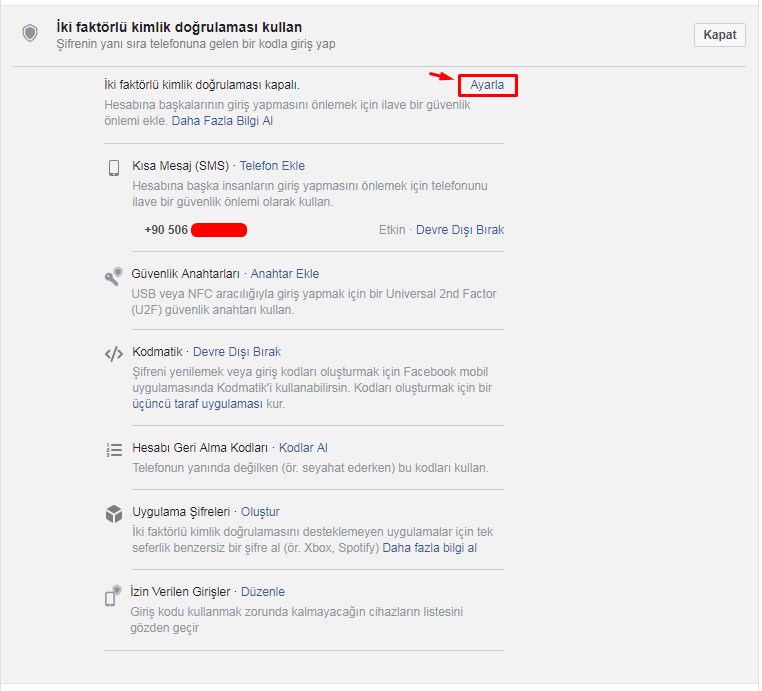Screen dimensions: 762x691
Task: Click the device icon beside İzin Verilen Girişler
Action: [114, 595]
